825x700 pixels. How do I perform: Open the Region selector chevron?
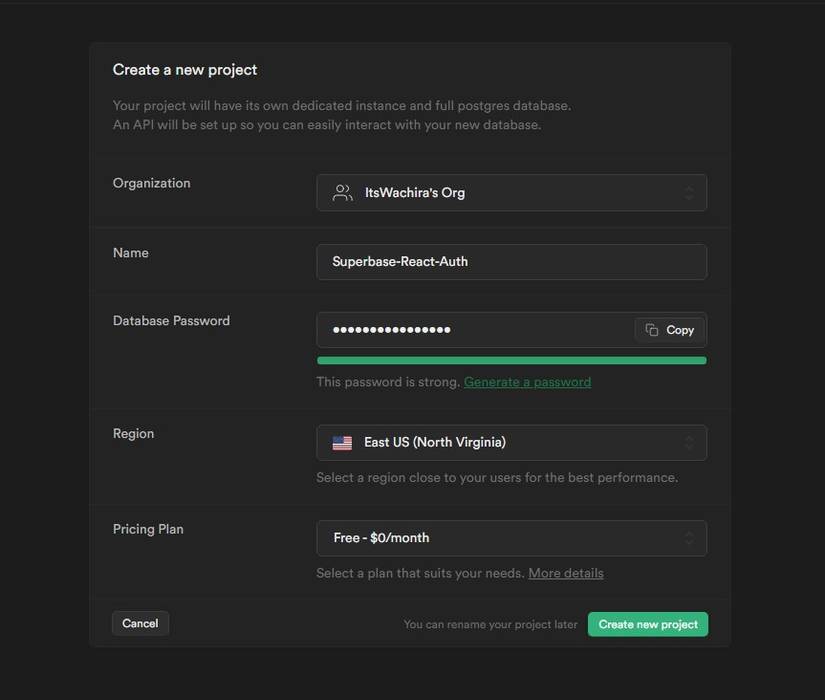(689, 443)
